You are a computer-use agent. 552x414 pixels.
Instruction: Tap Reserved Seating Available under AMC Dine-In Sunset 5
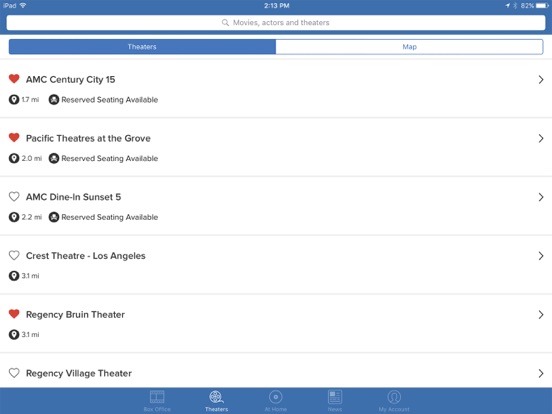(x=109, y=218)
